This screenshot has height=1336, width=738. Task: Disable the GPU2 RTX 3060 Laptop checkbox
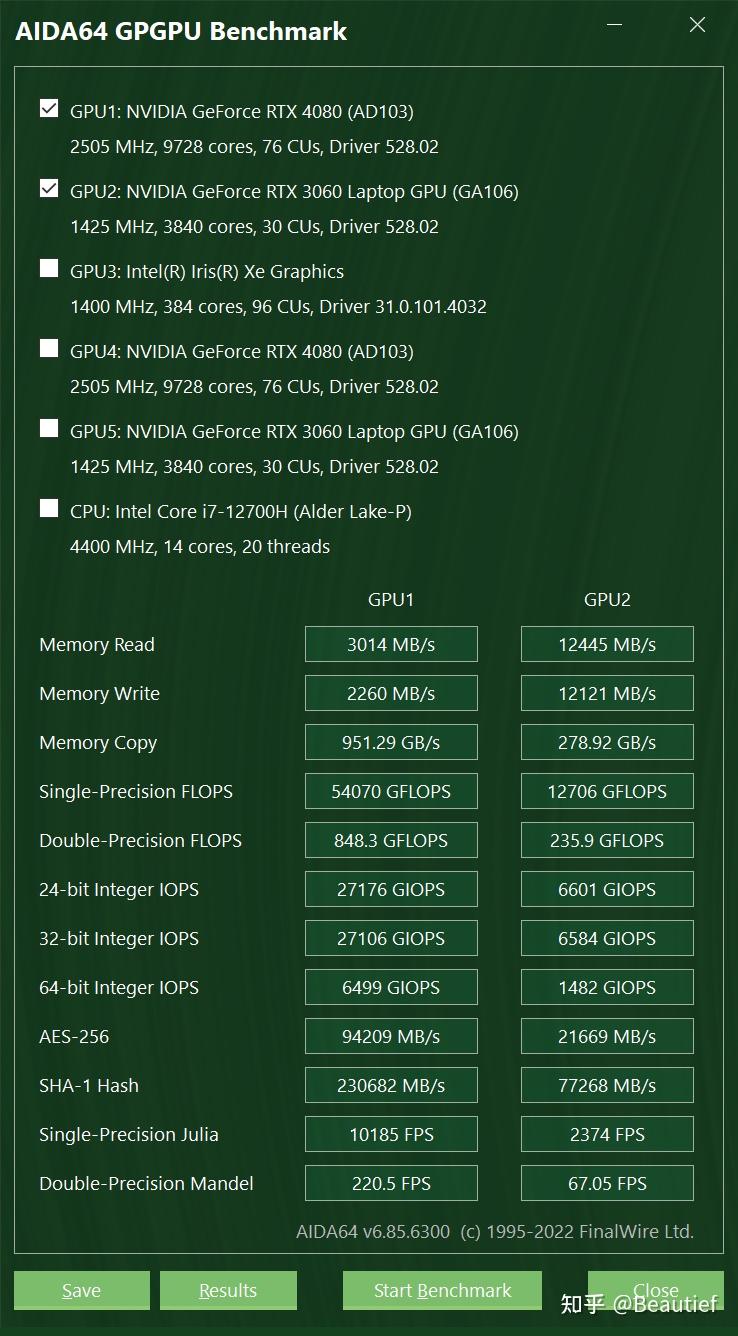click(x=48, y=188)
